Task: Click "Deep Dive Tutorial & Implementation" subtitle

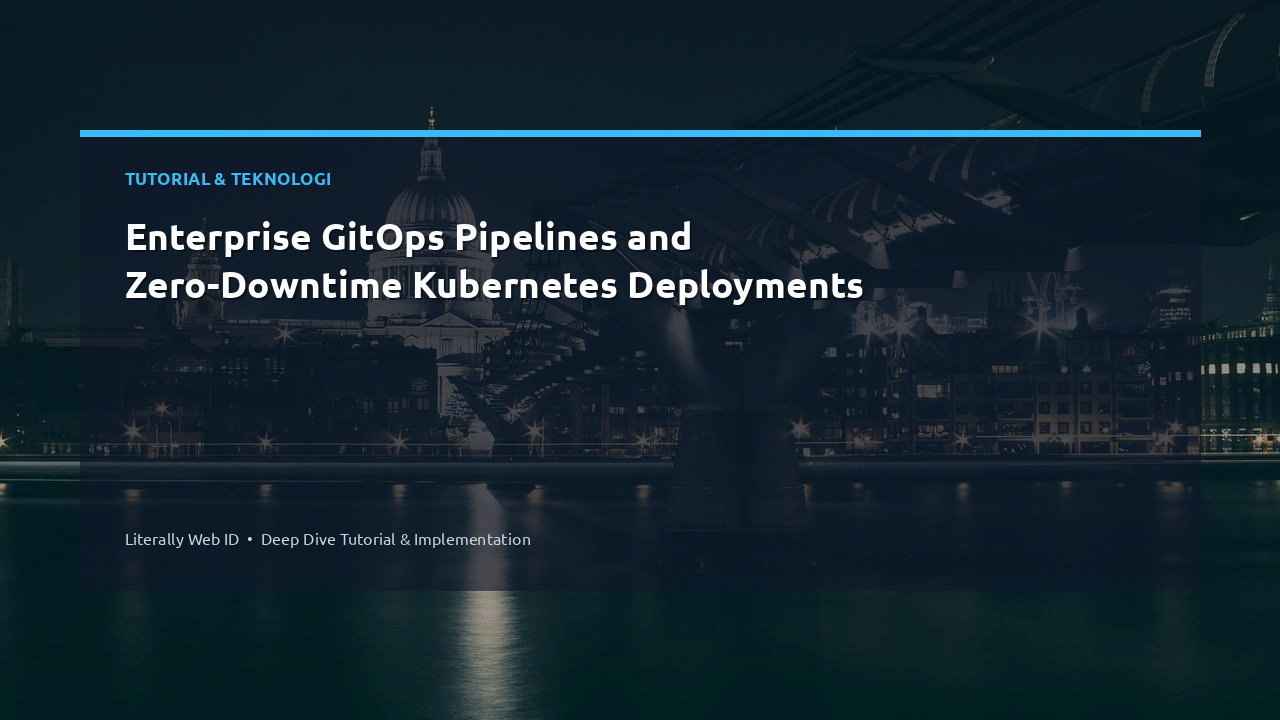Action: tap(396, 539)
